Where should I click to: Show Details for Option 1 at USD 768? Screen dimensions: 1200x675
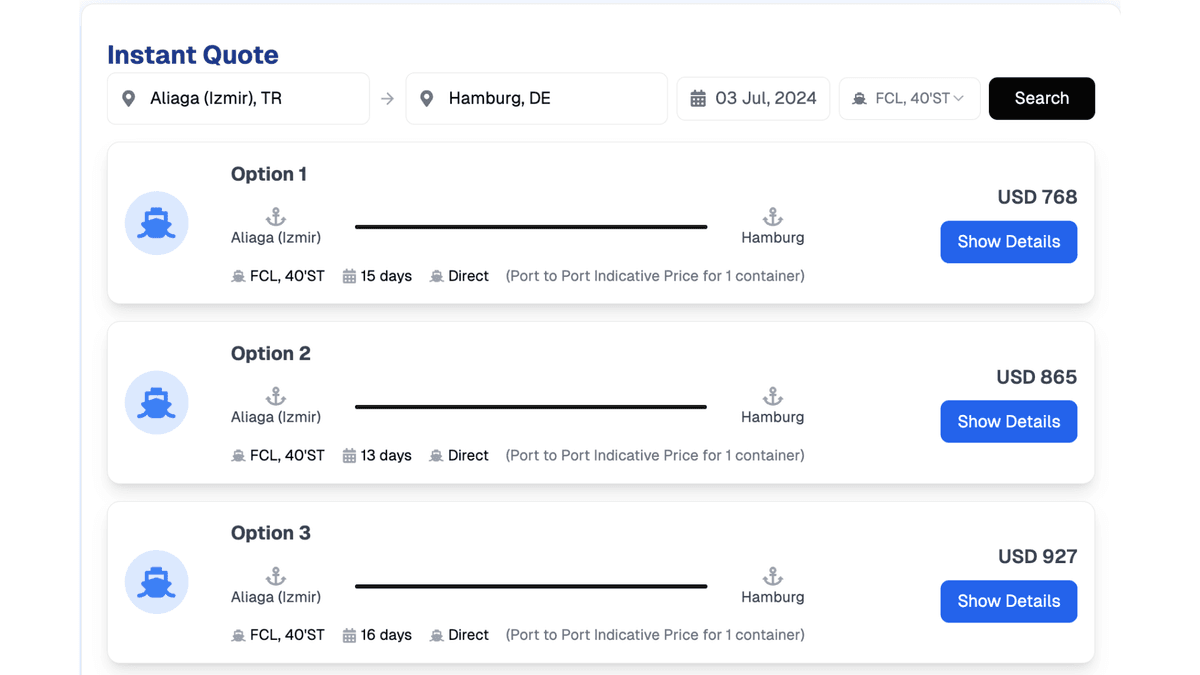click(1008, 242)
